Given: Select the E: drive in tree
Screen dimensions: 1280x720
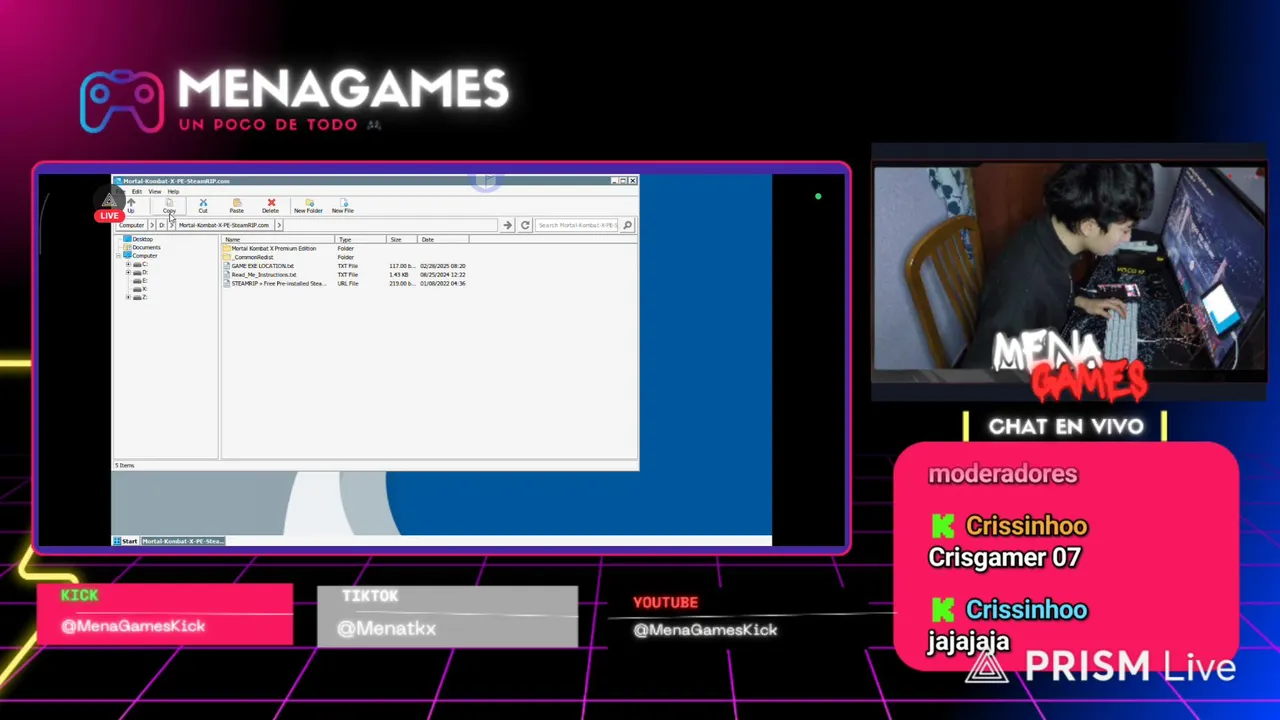Looking at the screenshot, I should (140, 281).
